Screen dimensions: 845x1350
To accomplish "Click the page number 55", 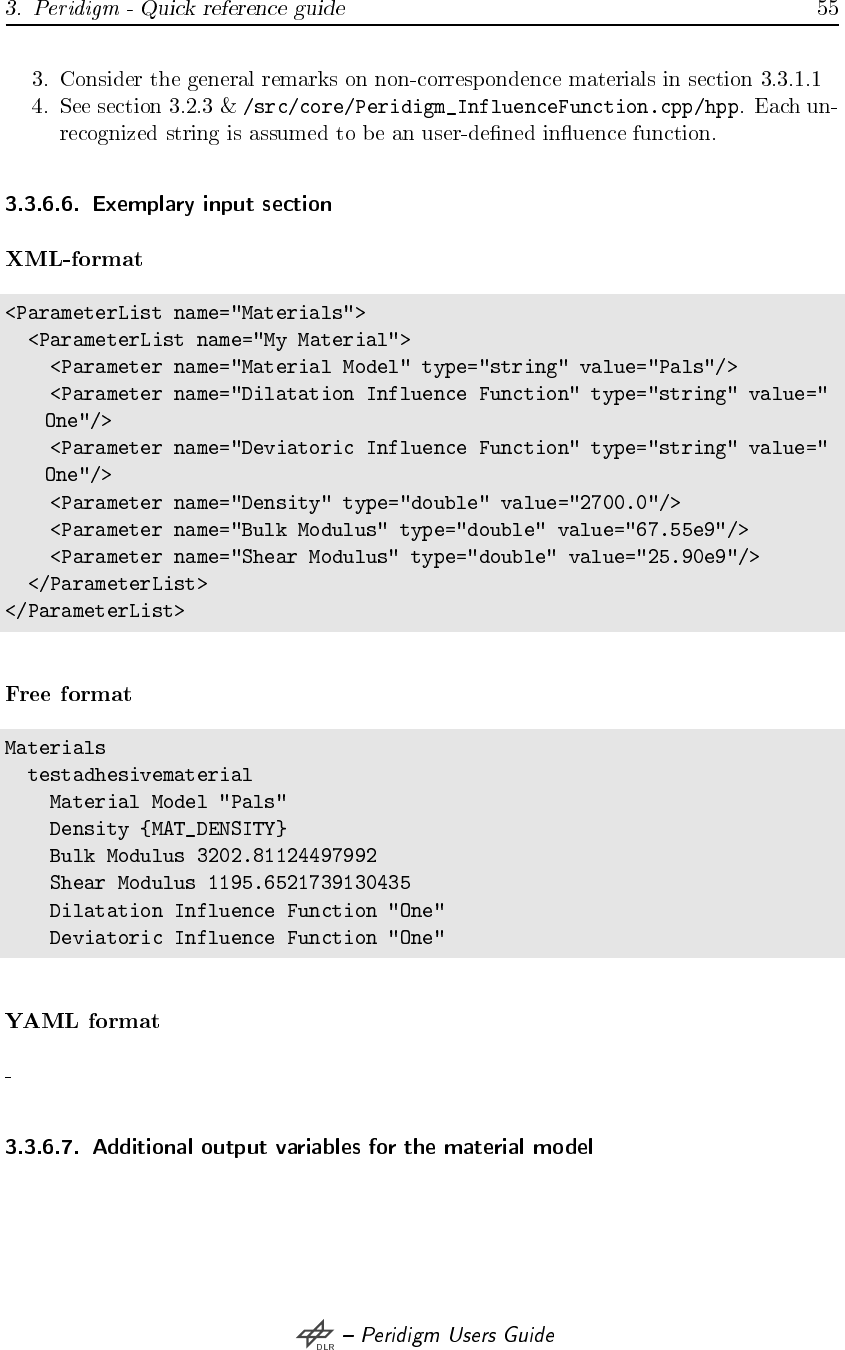I will click(827, 10).
